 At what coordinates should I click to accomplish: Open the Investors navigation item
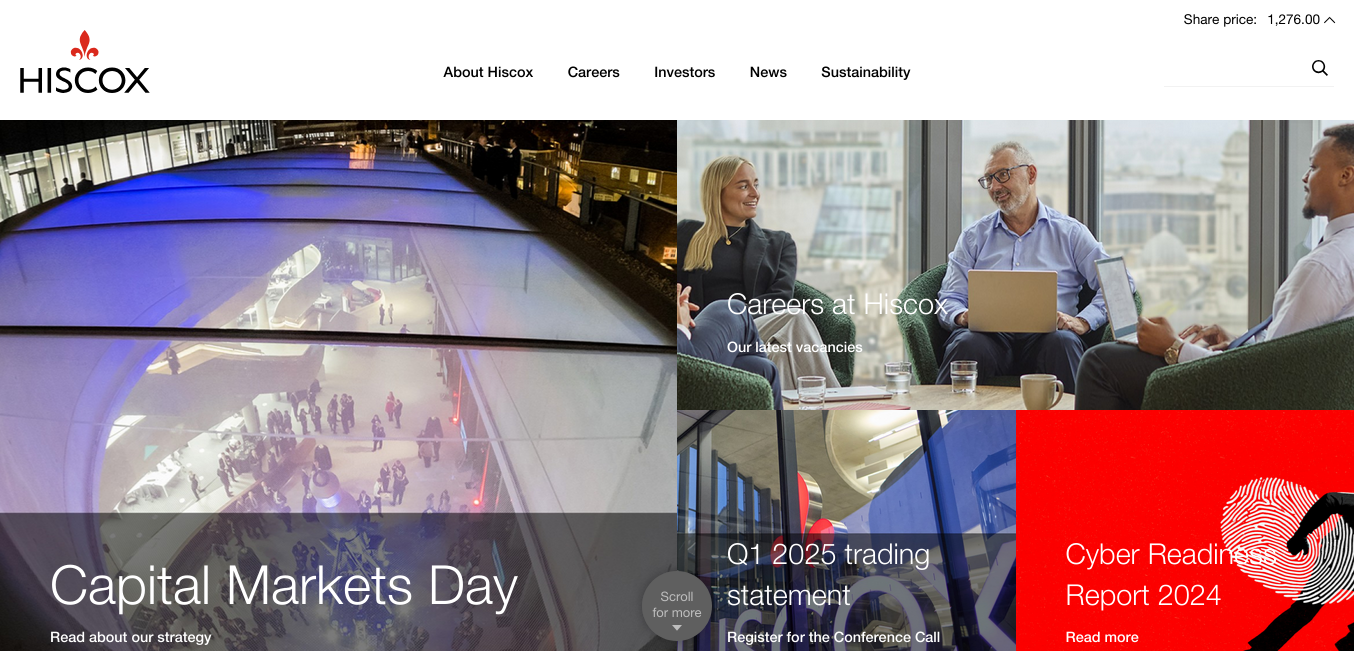684,72
